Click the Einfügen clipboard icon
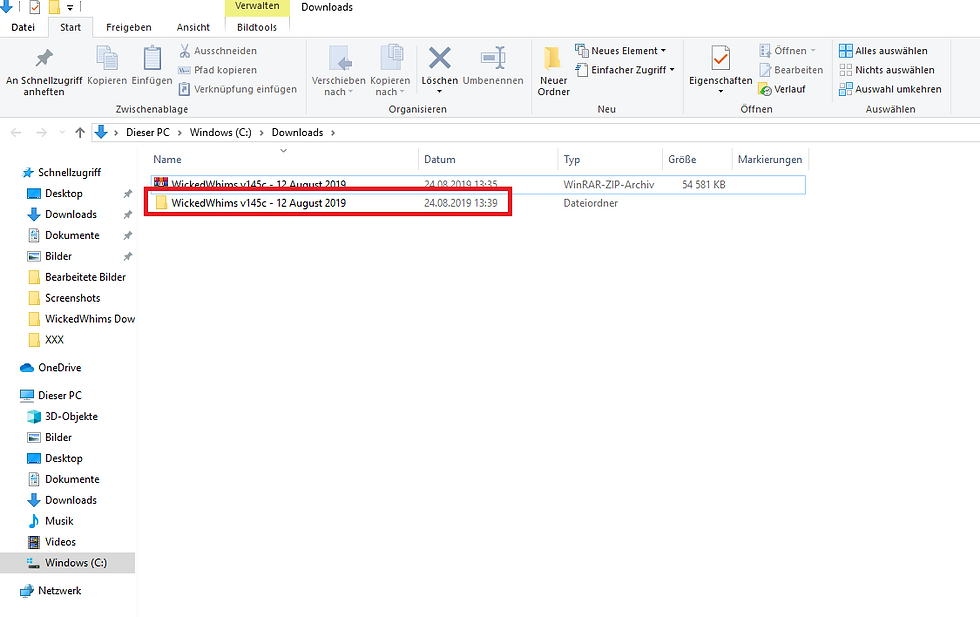980x617 pixels. (x=152, y=58)
